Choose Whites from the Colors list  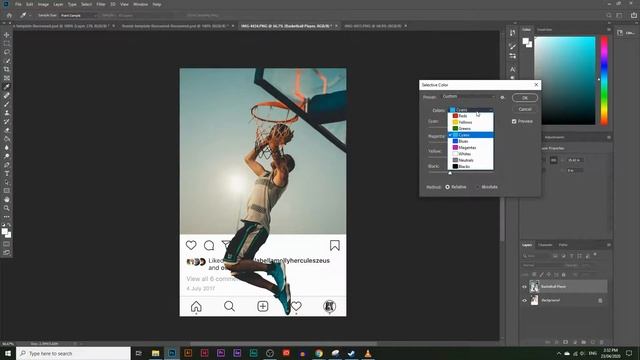(471, 154)
